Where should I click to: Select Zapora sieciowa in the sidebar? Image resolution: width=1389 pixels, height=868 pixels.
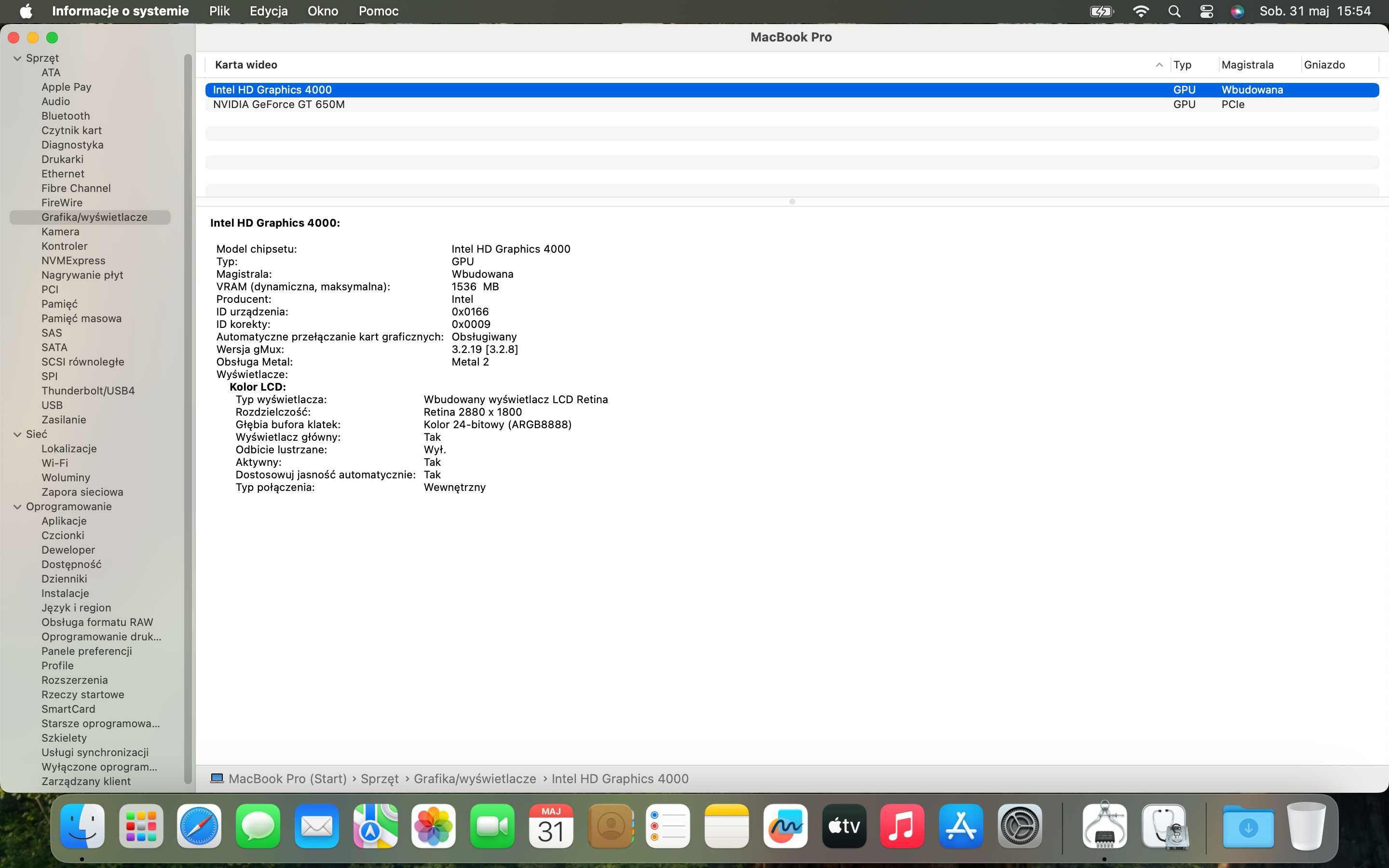[x=82, y=492]
